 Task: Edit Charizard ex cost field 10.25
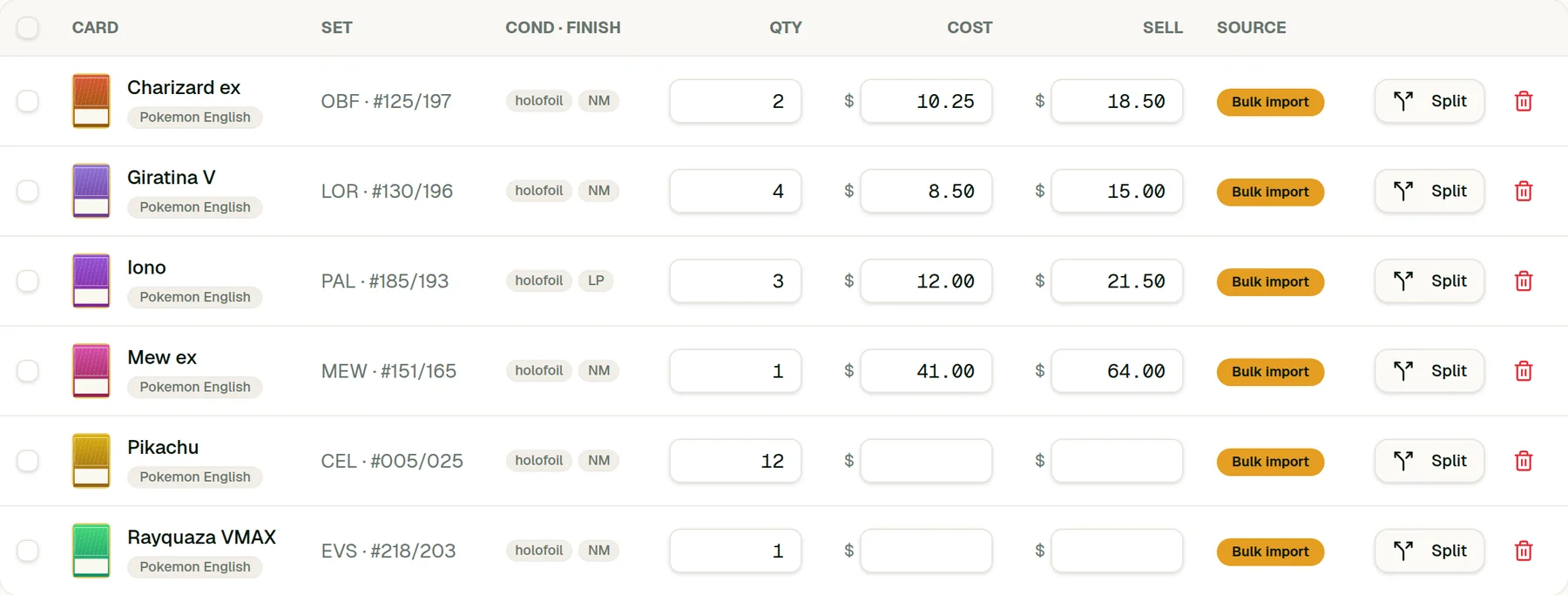(x=926, y=101)
